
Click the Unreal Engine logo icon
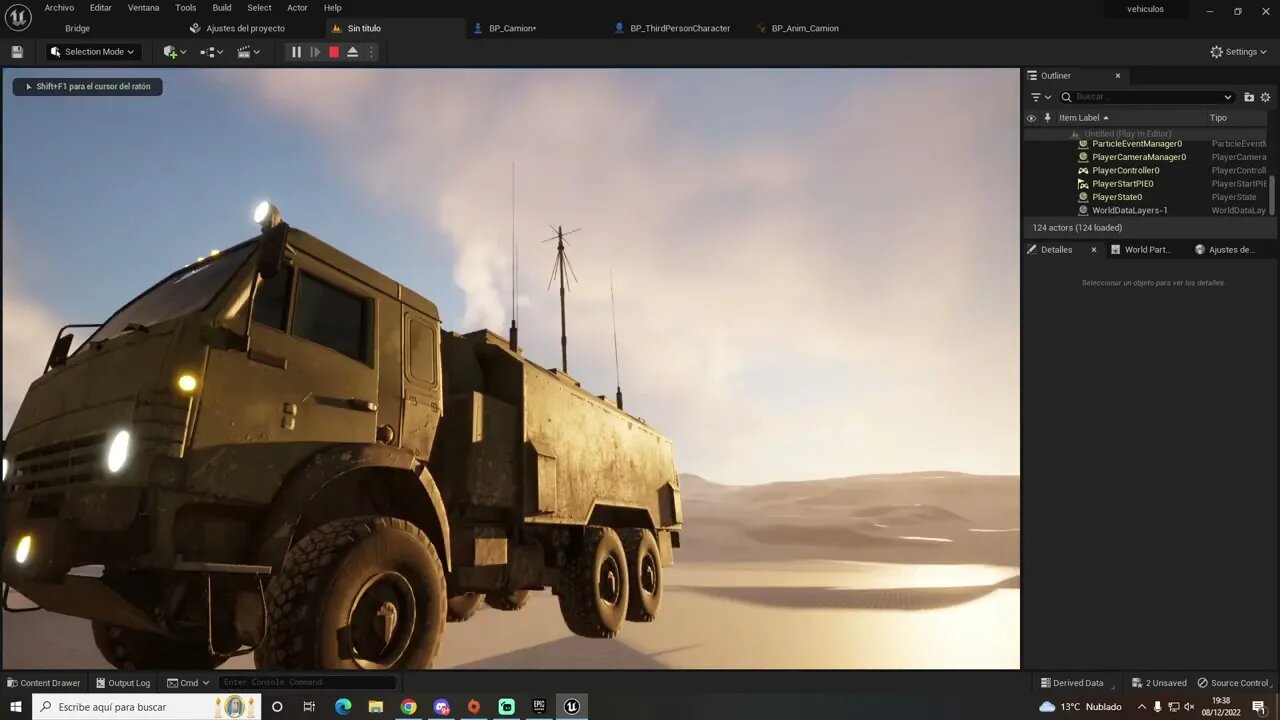click(18, 17)
